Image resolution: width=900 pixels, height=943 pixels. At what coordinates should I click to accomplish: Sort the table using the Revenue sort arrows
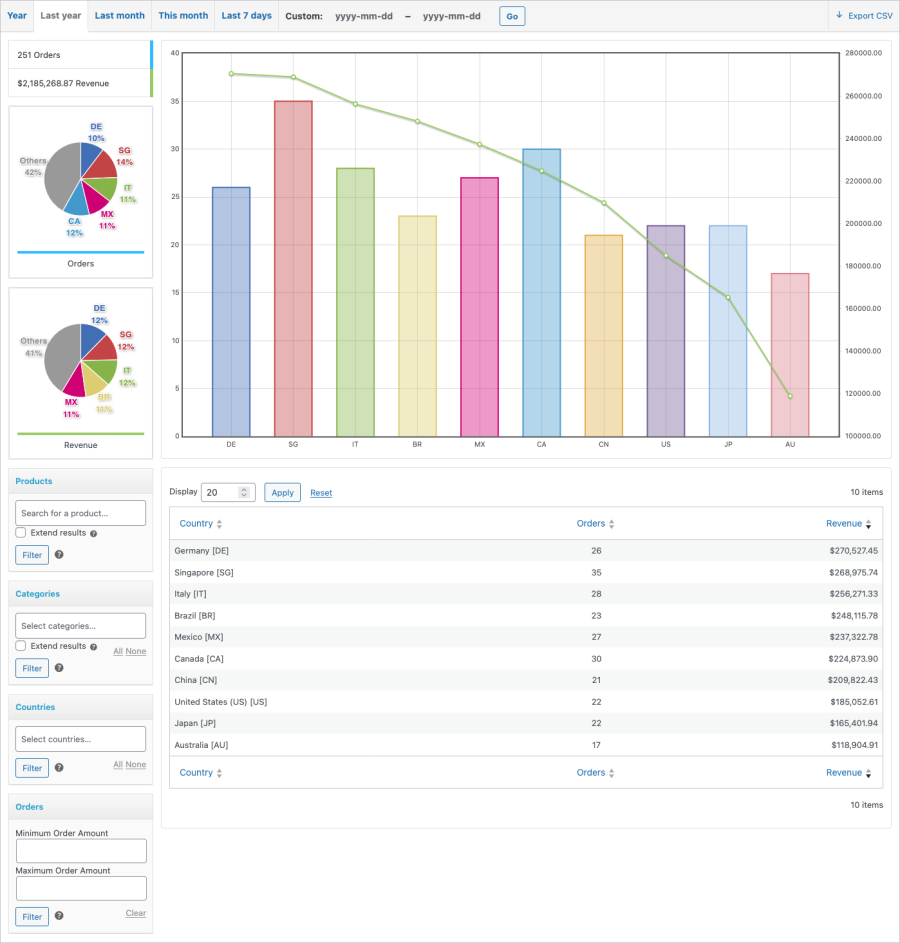click(867, 523)
